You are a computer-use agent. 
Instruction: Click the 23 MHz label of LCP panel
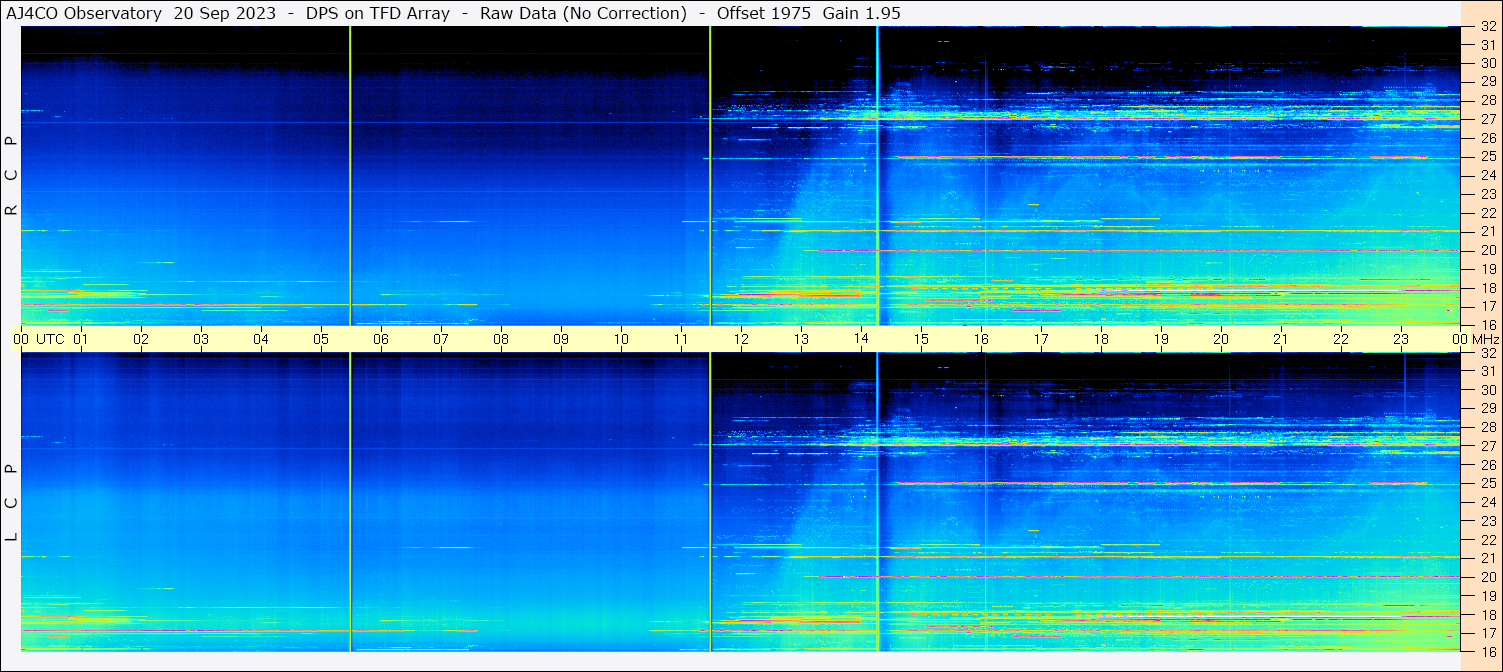[1487, 521]
